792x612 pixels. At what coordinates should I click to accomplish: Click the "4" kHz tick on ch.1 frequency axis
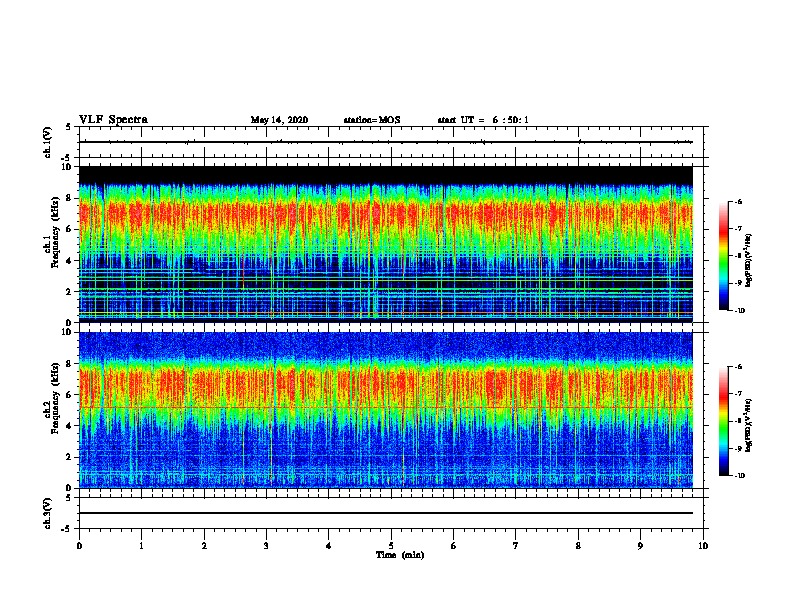coord(69,261)
